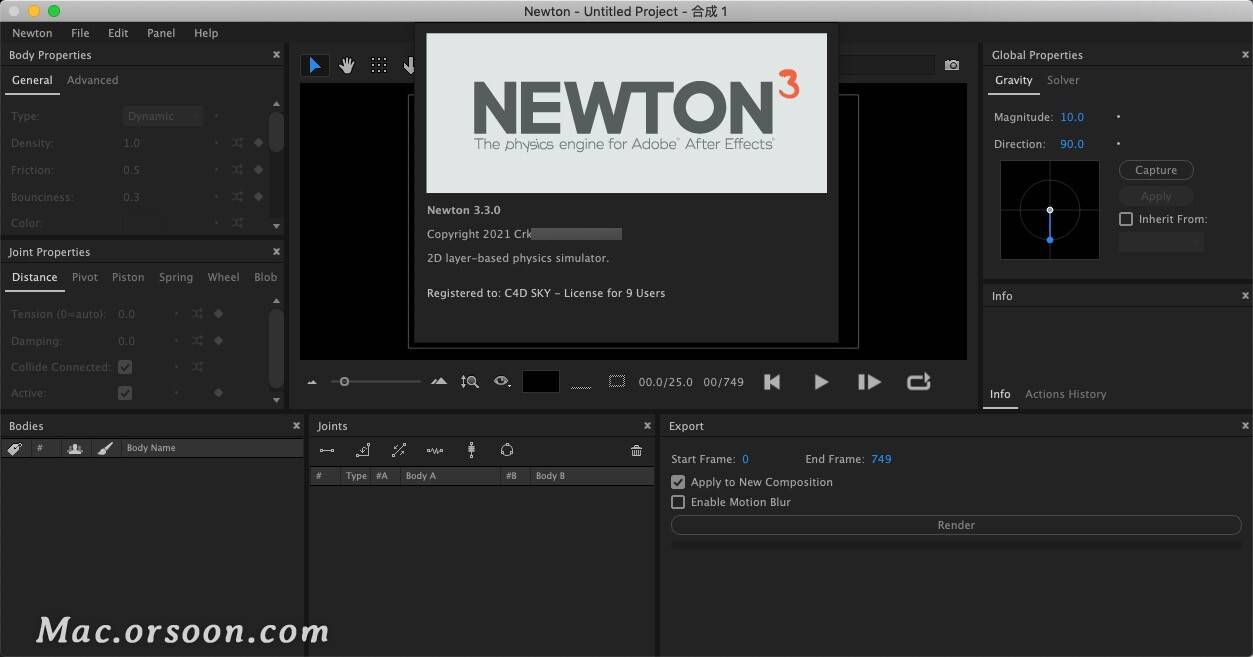This screenshot has width=1253, height=657.
Task: Enable Motion Blur checkbox
Action: tap(678, 502)
